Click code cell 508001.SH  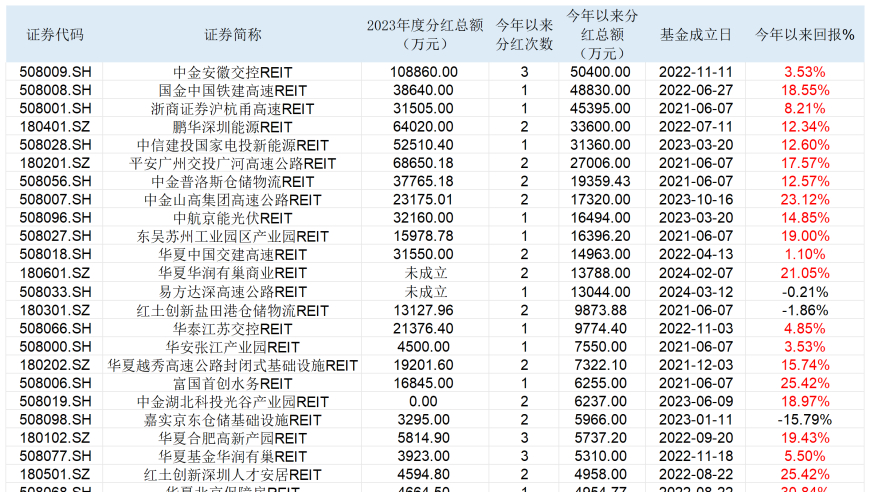55,109
